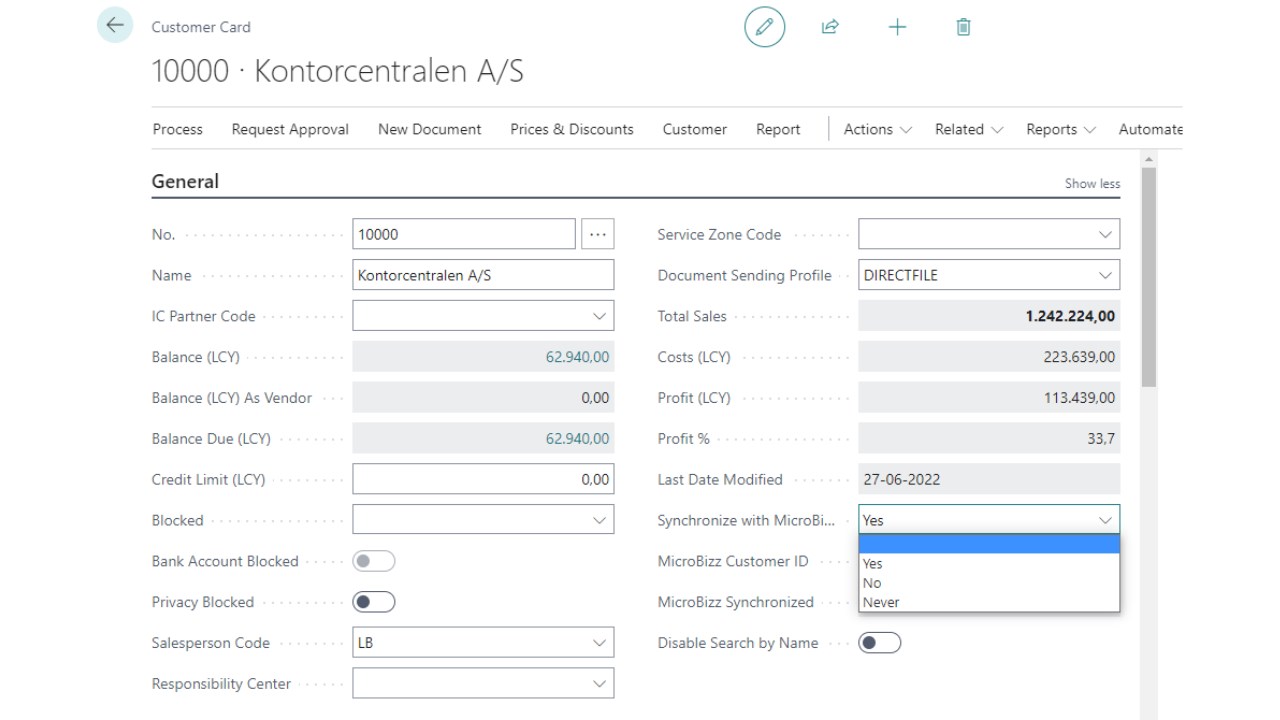Click the plus icon to create new

click(897, 27)
